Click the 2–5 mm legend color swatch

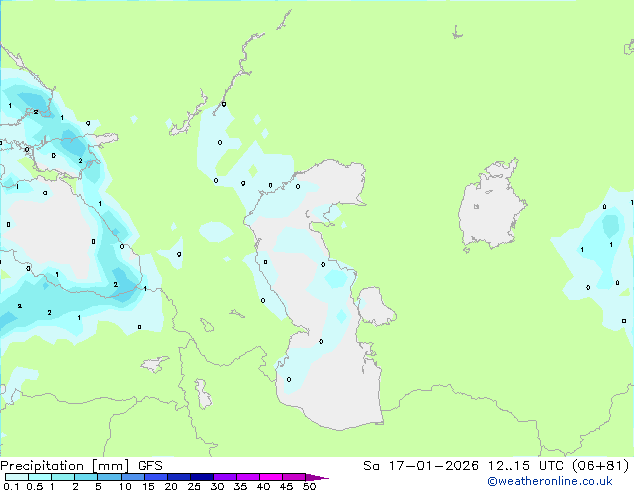86,477
